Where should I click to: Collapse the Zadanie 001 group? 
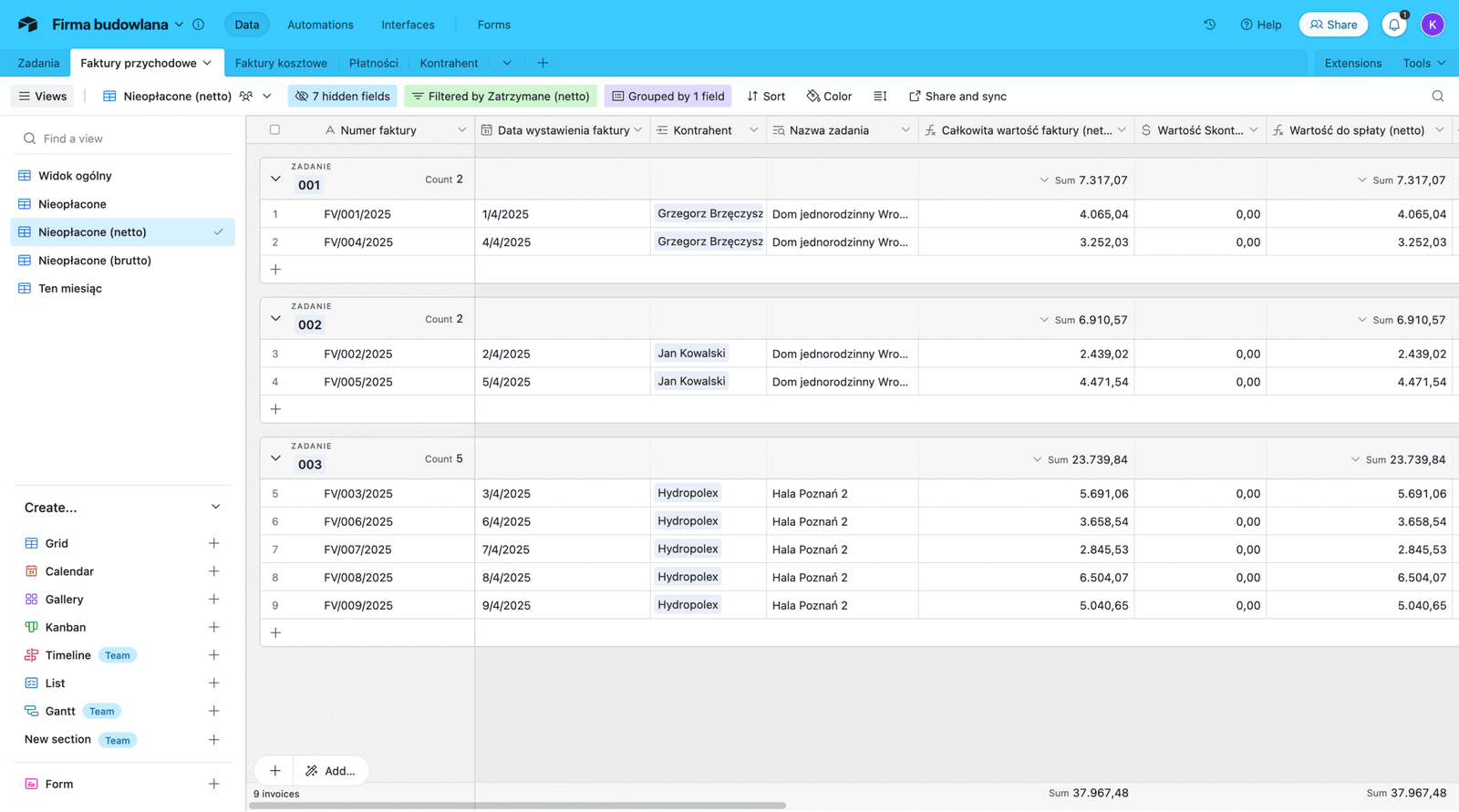(x=275, y=180)
